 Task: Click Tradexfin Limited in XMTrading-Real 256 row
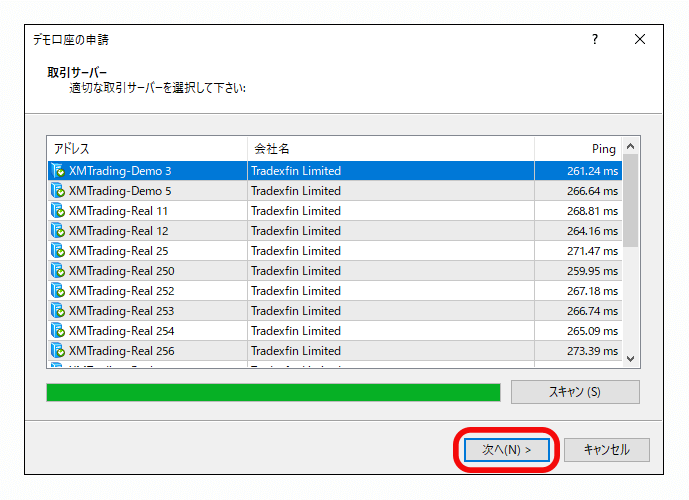point(296,351)
